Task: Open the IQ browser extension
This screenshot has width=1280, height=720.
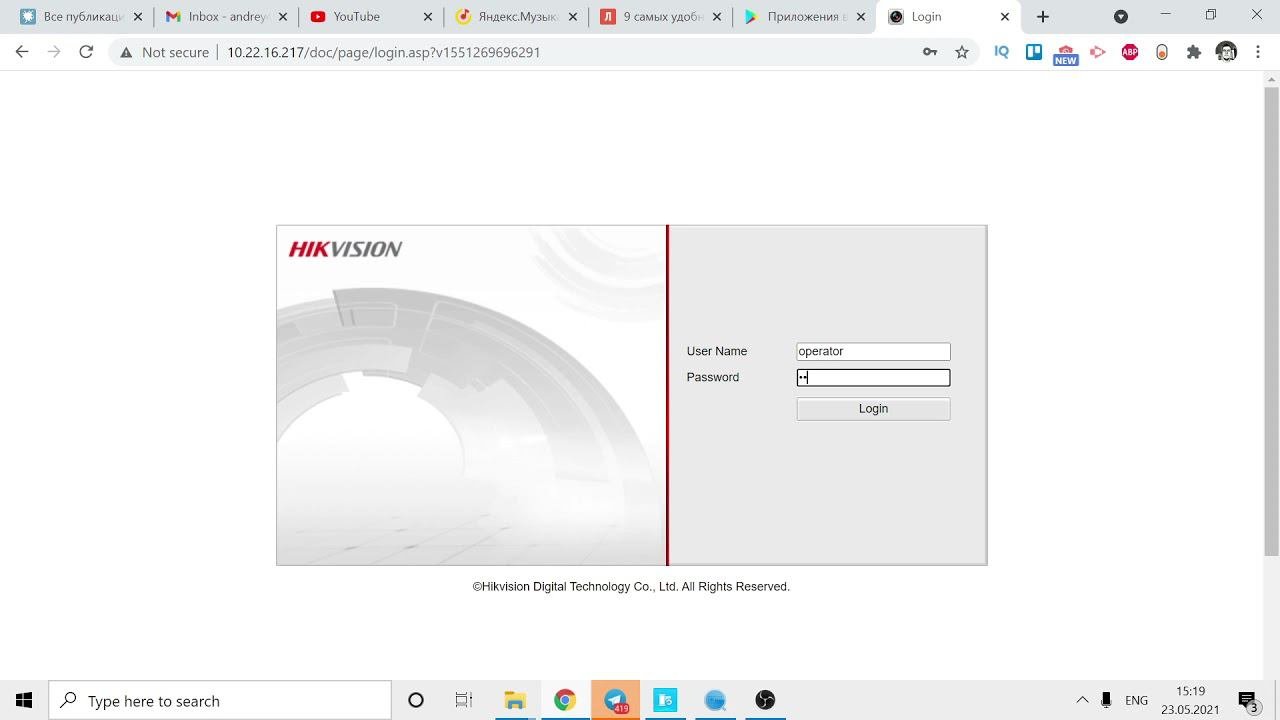Action: [x=1002, y=52]
